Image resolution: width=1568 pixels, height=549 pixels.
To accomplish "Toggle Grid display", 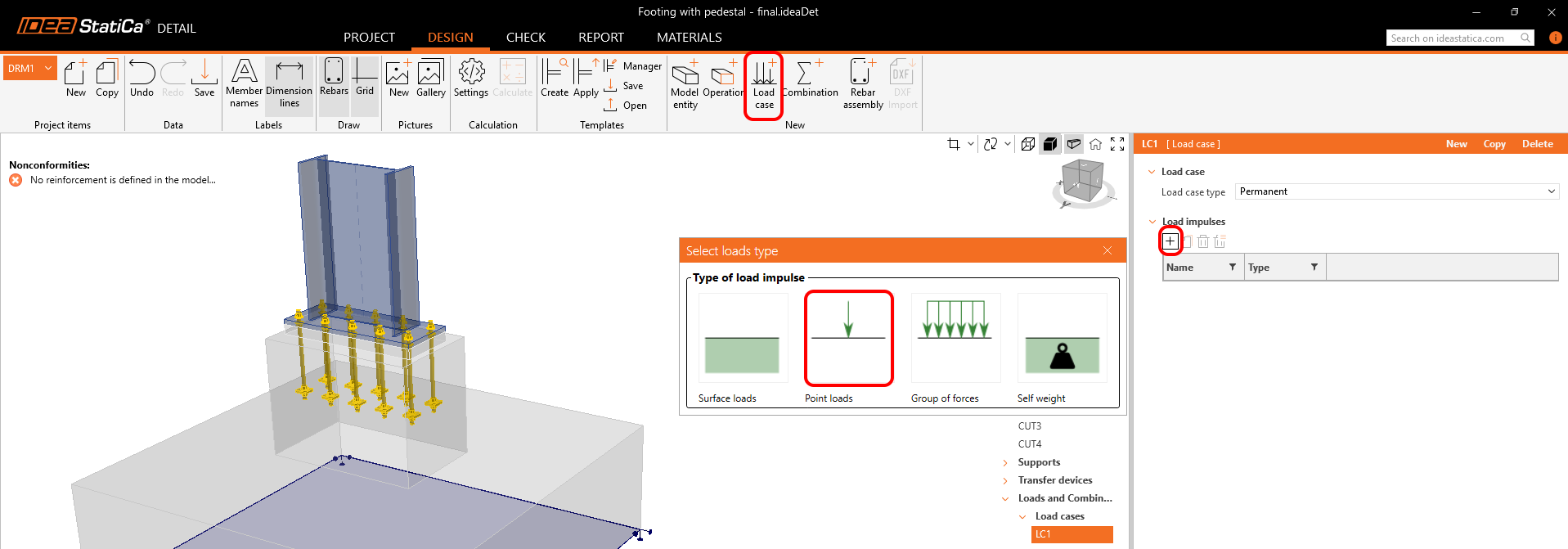I will click(x=365, y=79).
